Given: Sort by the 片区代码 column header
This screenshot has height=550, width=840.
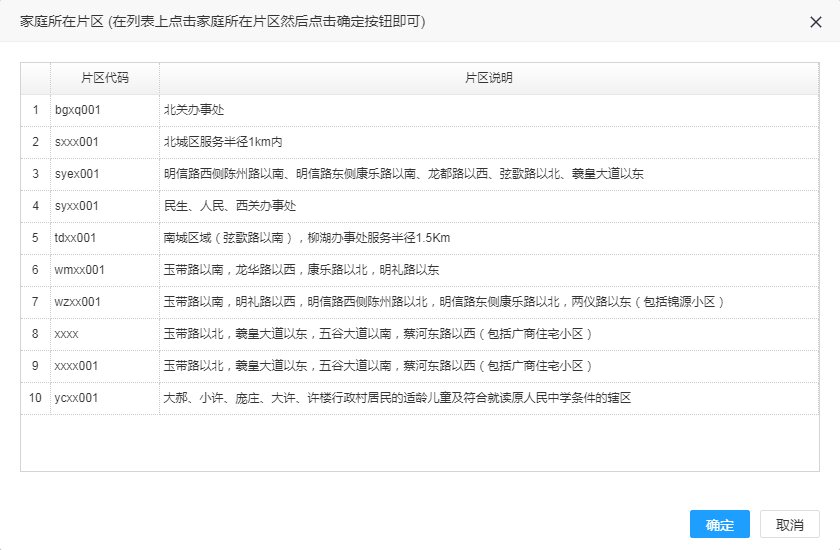Looking at the screenshot, I should (x=104, y=78).
